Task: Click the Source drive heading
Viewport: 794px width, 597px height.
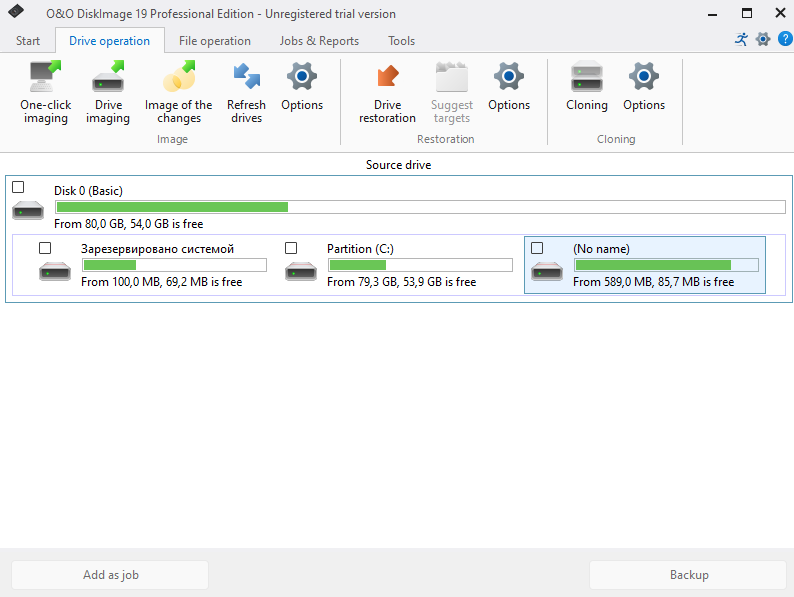Action: tap(399, 165)
